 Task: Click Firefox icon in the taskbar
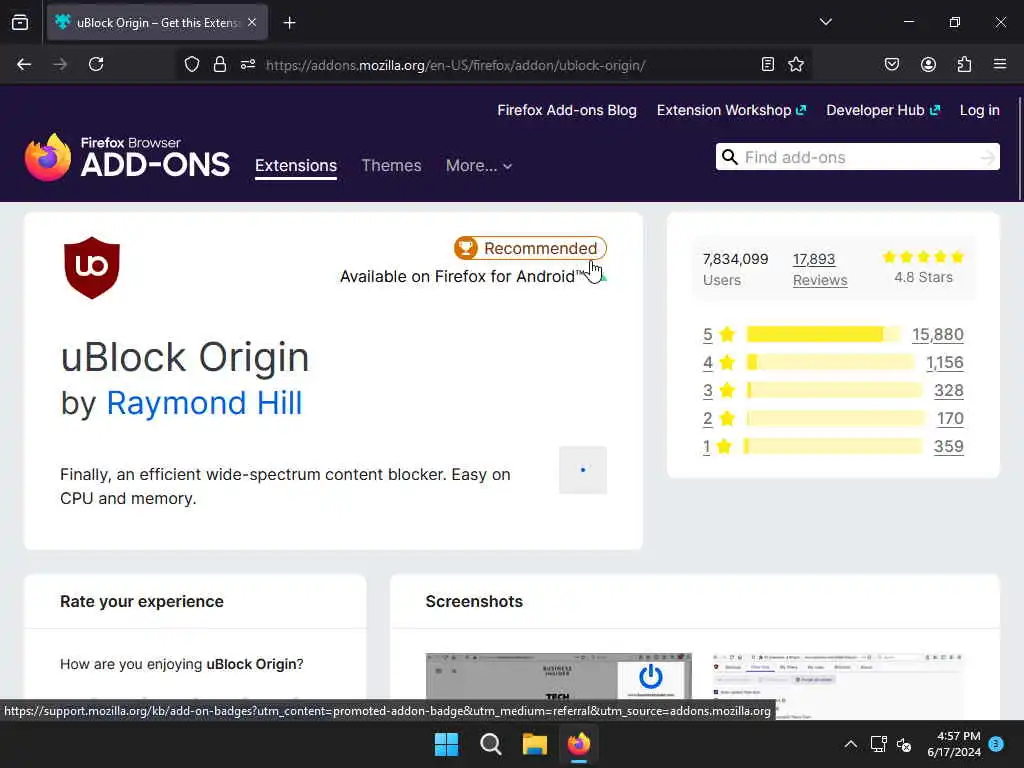579,744
